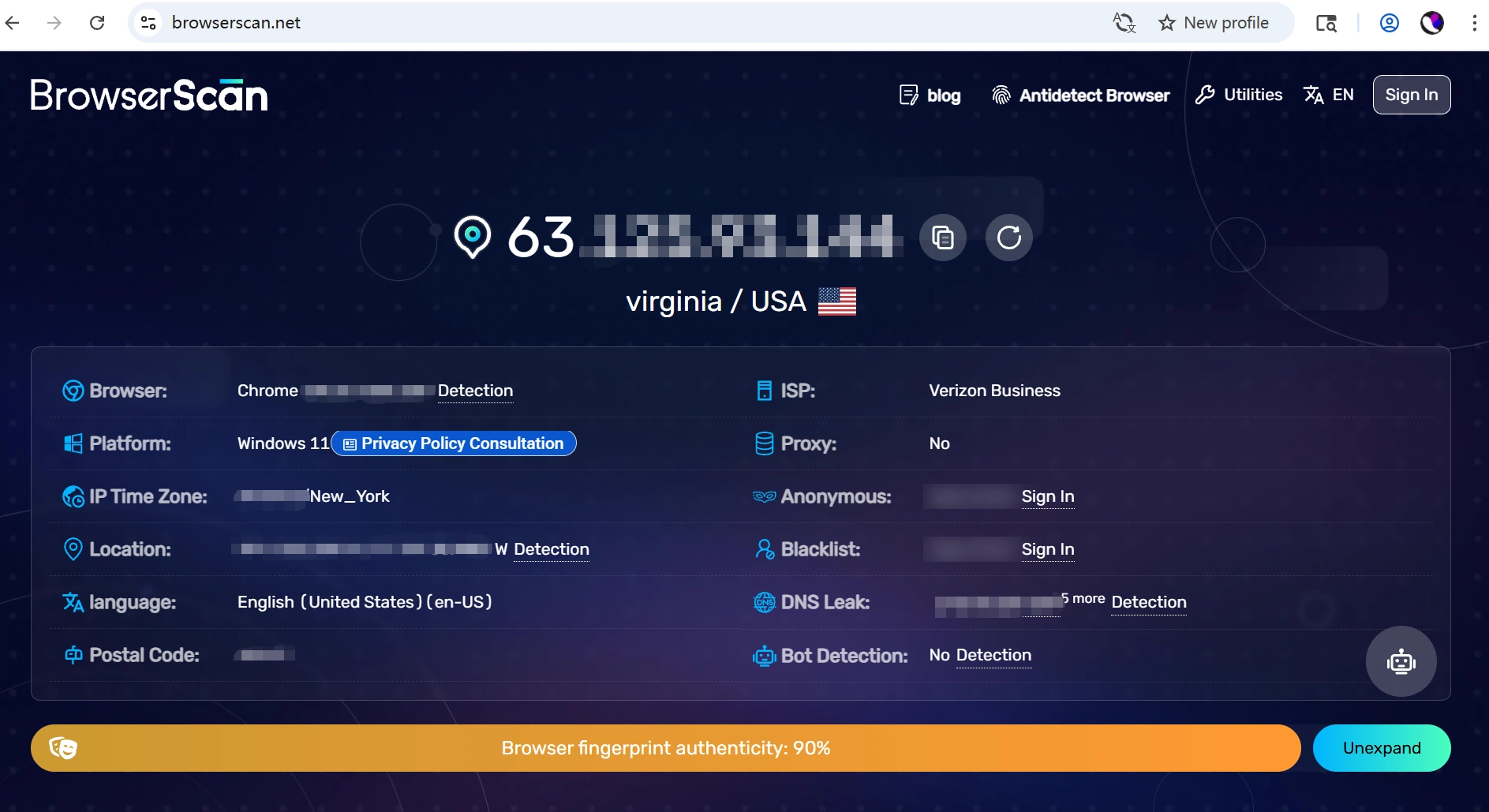This screenshot has height=812, width=1489.
Task: Click the Windows icon next to Platform
Action: [x=73, y=443]
